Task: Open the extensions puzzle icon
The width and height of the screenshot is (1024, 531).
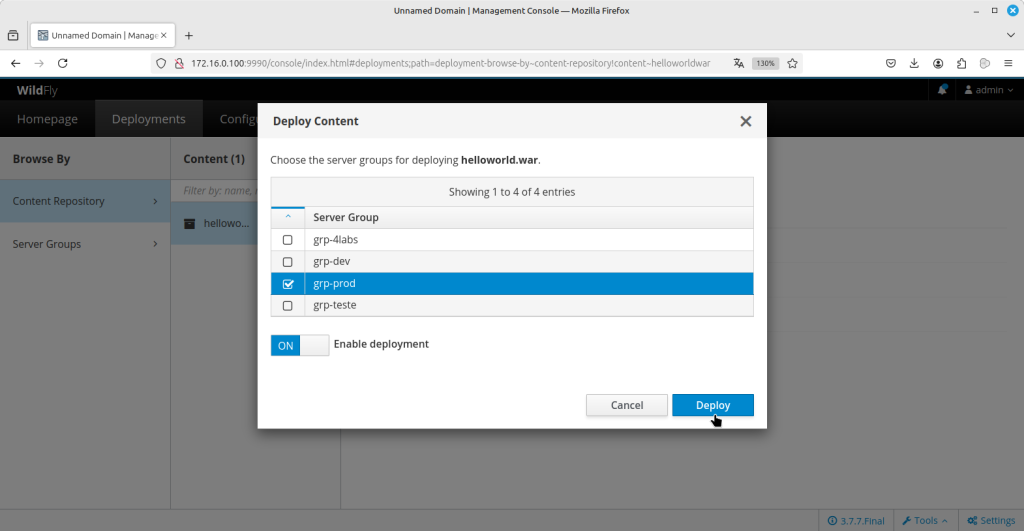Action: (x=962, y=63)
